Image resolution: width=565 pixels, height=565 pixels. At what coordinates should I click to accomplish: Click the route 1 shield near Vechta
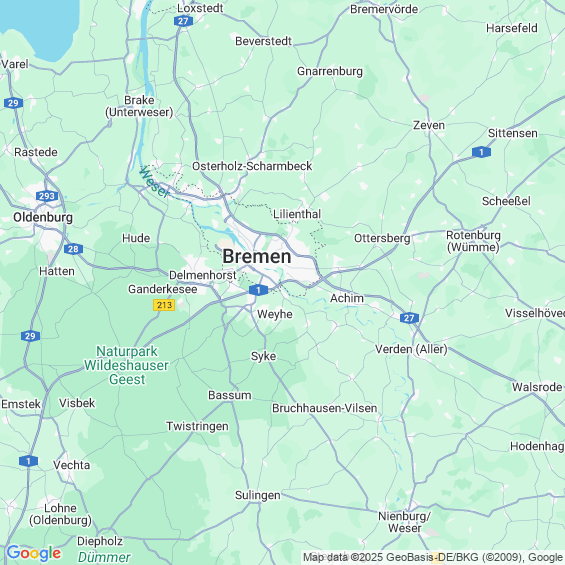(x=28, y=461)
